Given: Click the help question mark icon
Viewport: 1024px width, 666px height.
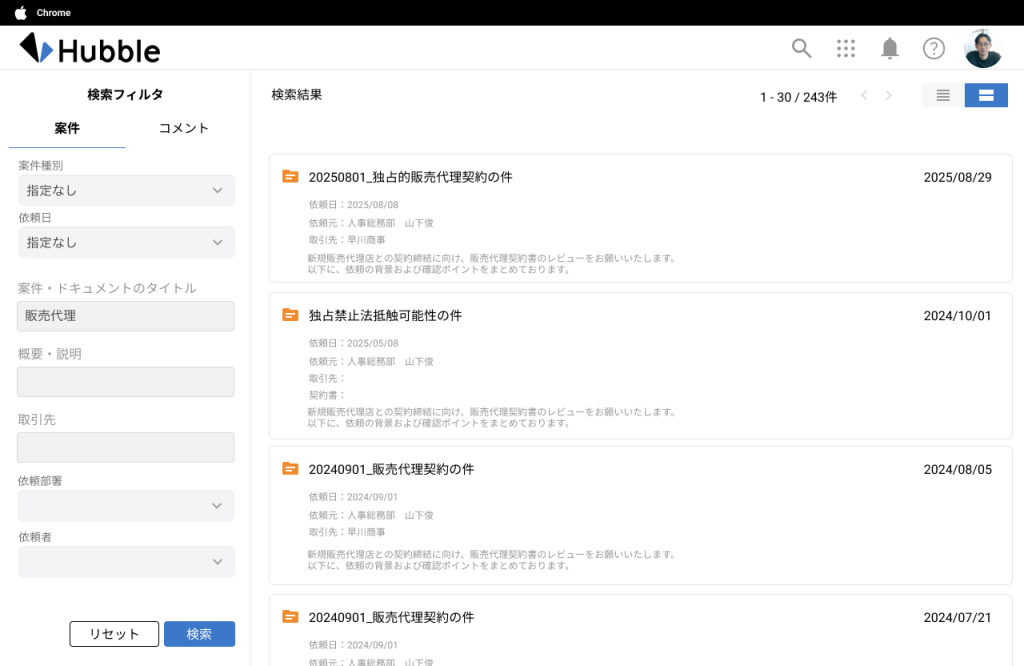Looking at the screenshot, I should pyautogui.click(x=933, y=48).
